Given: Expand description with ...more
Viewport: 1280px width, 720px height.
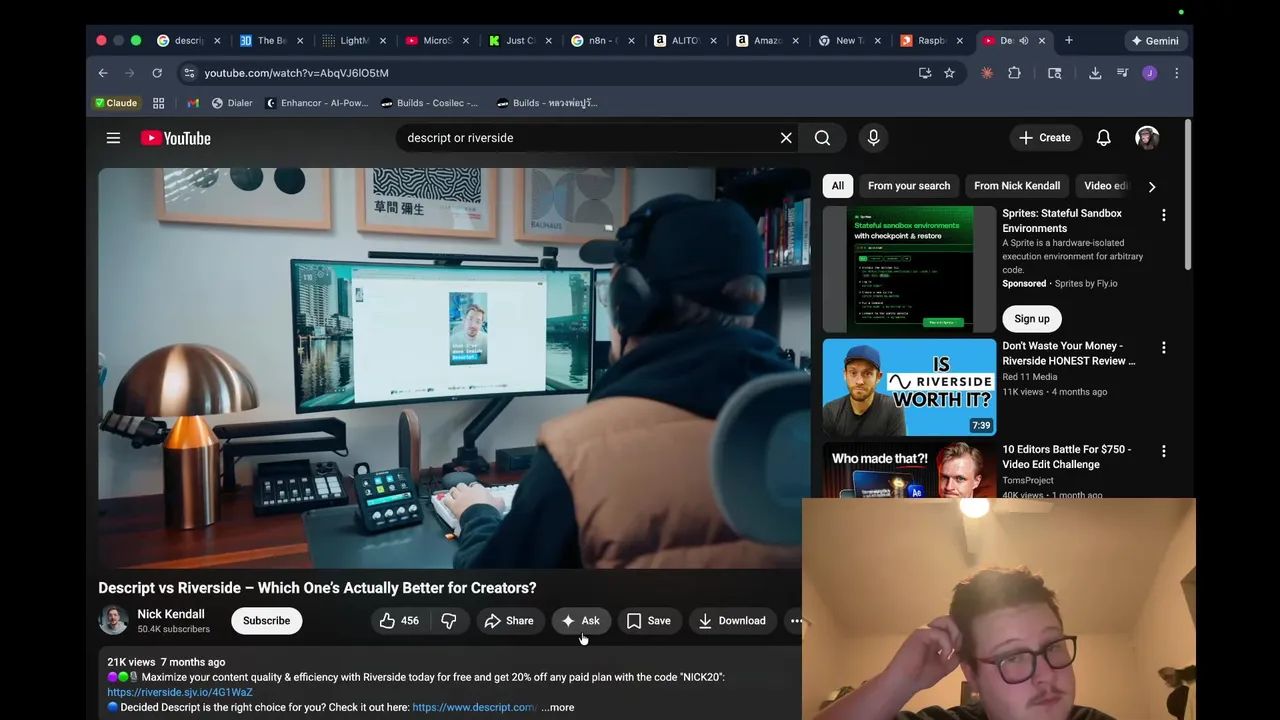Looking at the screenshot, I should (x=558, y=708).
